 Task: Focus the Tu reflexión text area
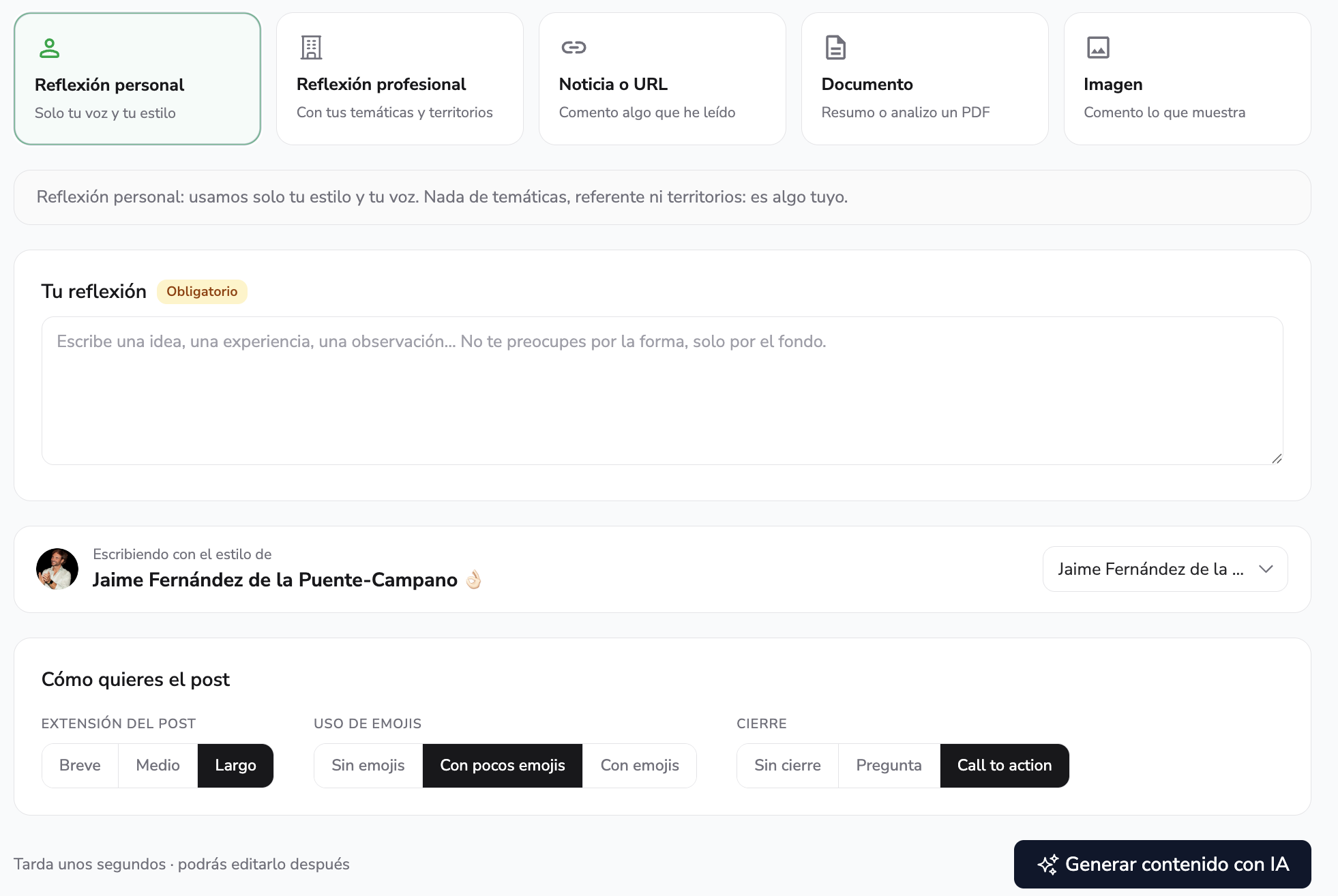click(x=662, y=391)
